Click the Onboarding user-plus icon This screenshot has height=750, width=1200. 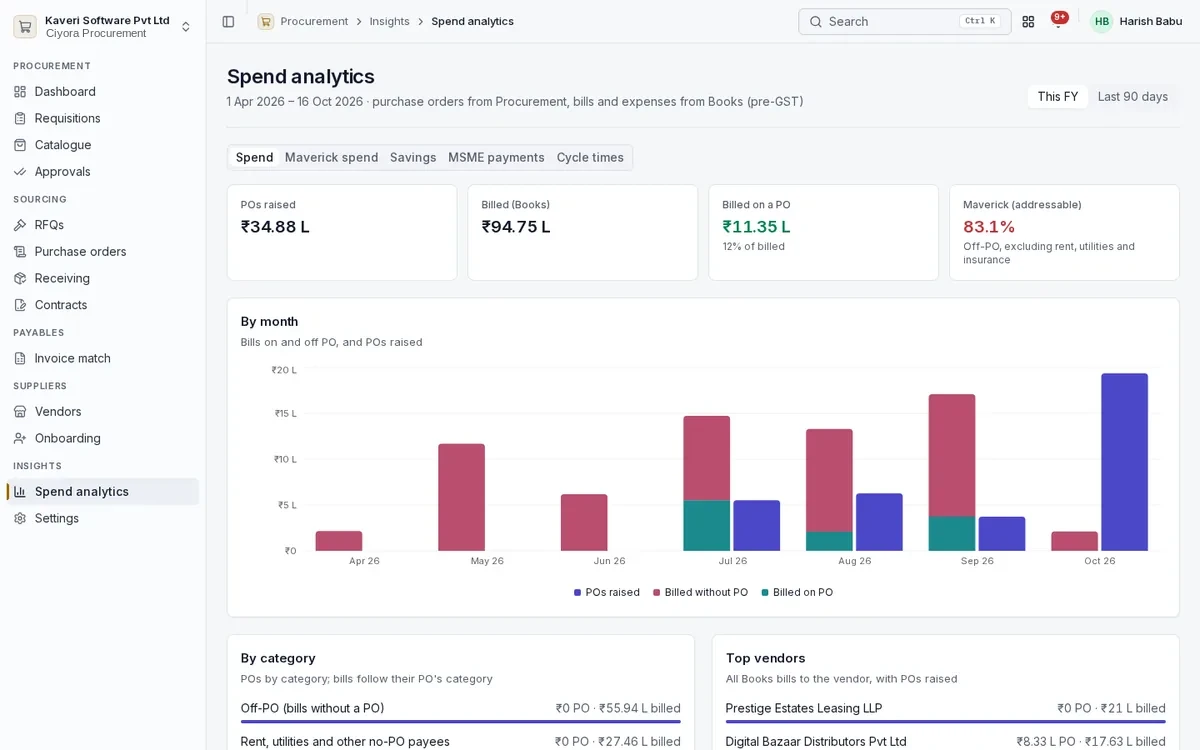pyautogui.click(x=20, y=438)
